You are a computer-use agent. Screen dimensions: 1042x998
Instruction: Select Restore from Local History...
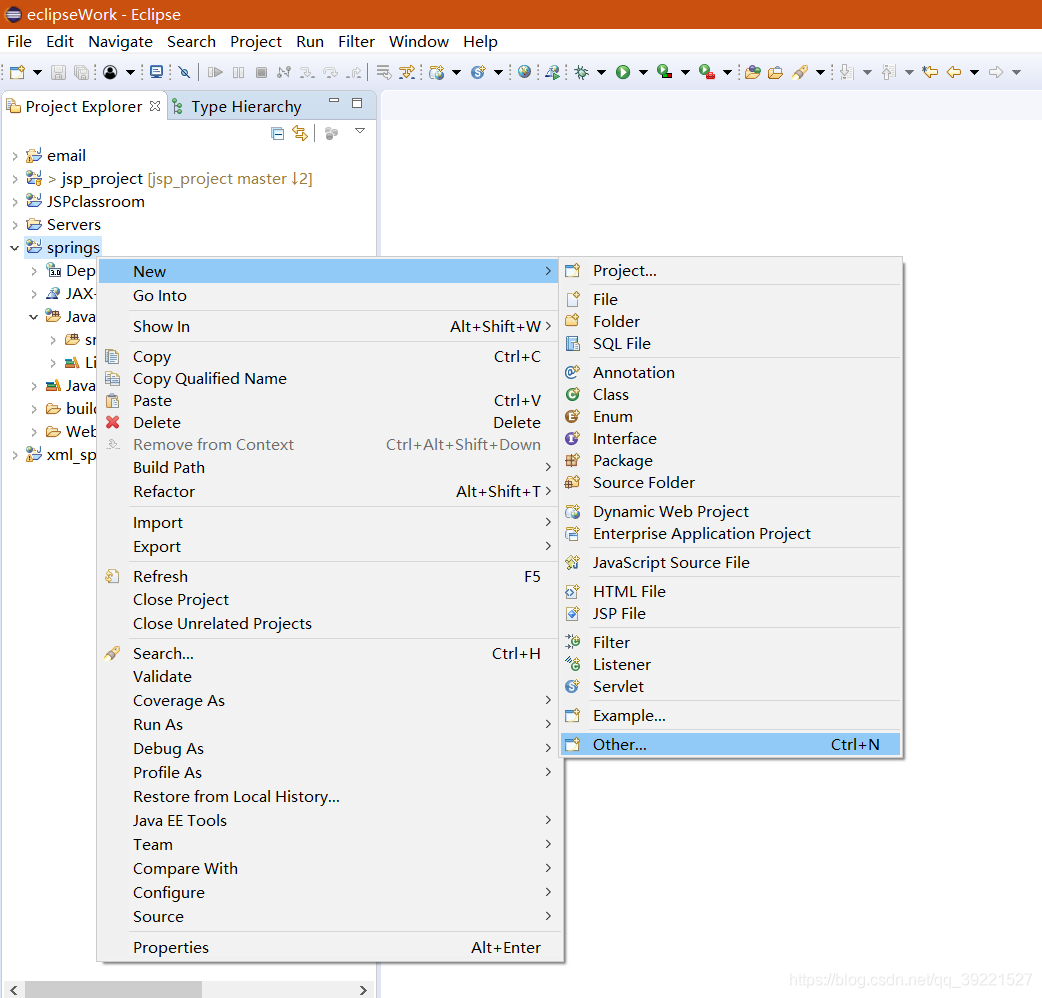(330, 796)
